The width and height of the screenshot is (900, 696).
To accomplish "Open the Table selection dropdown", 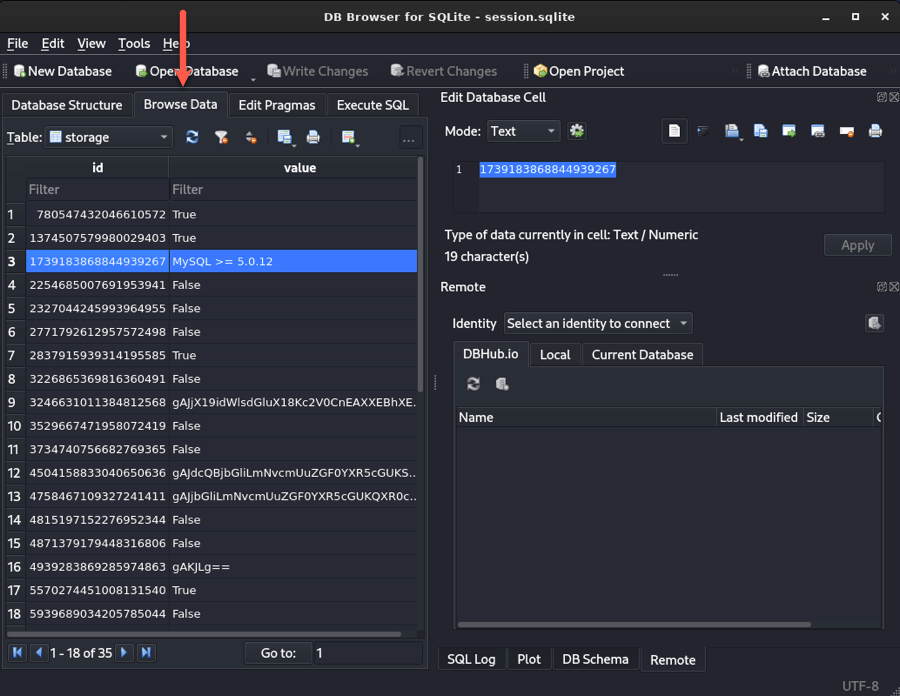I will tap(108, 137).
